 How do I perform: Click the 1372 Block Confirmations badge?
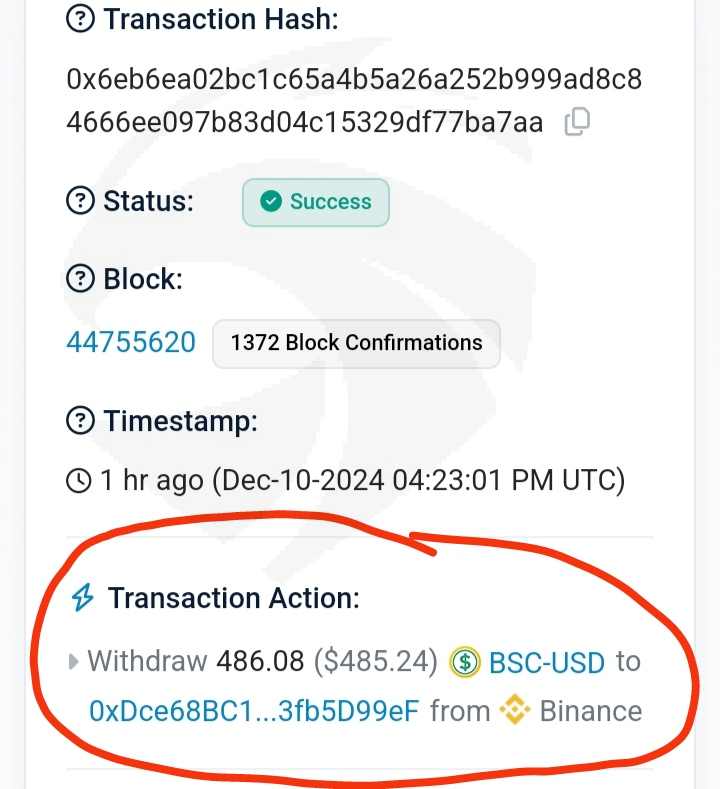pyautogui.click(x=356, y=343)
